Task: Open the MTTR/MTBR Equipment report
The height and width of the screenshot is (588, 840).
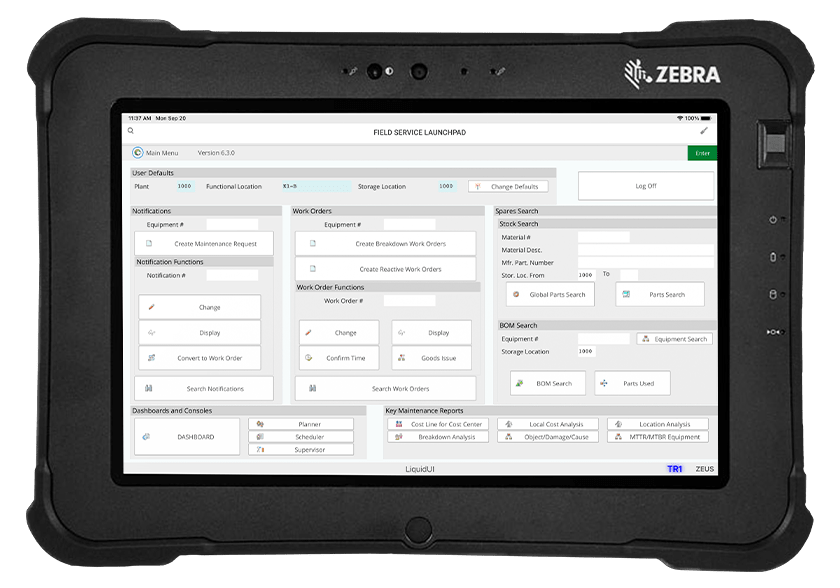Action: (x=658, y=437)
